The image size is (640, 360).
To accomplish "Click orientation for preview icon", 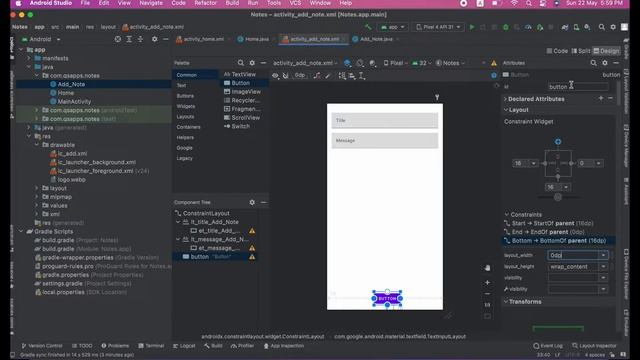I will pos(360,63).
